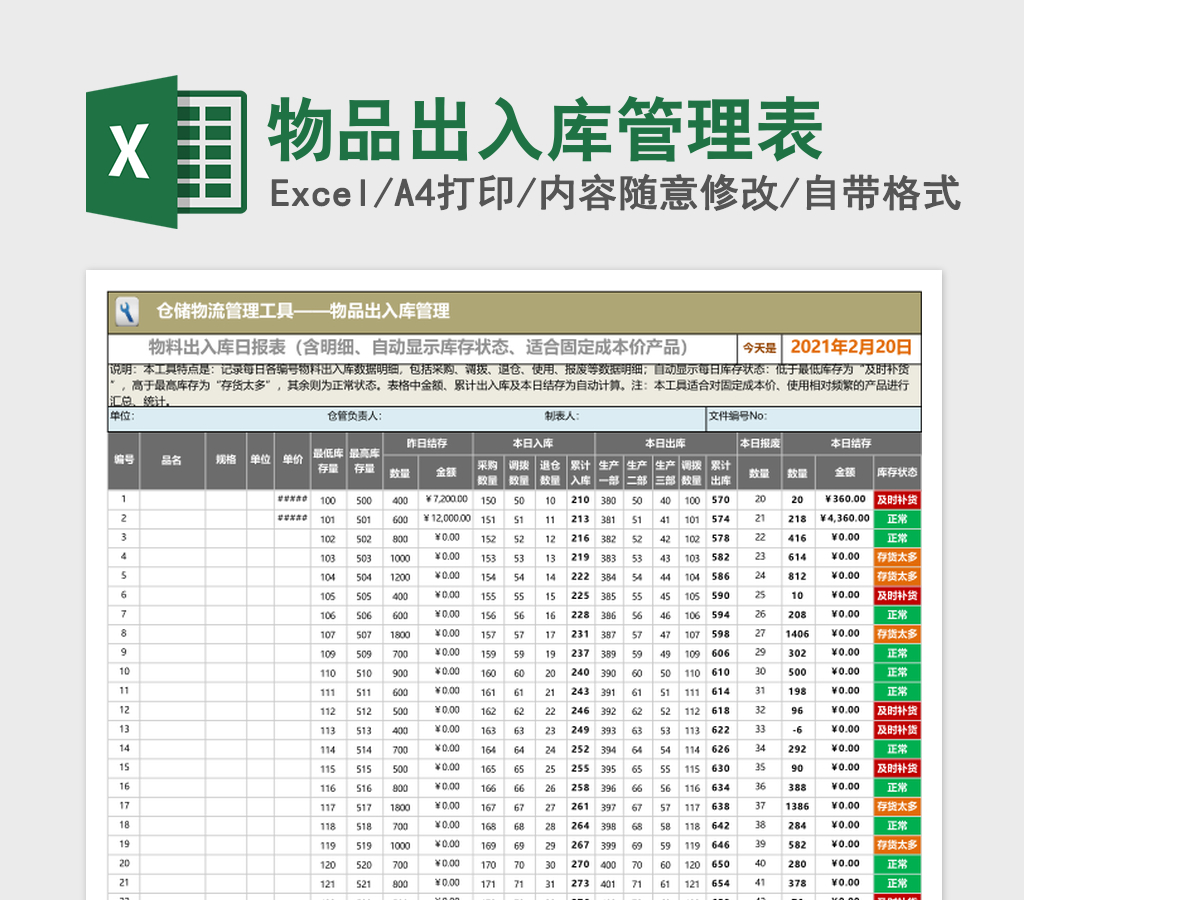1200x900 pixels.
Task: Click the ¥12,000.00 amount cell
Action: point(445,518)
